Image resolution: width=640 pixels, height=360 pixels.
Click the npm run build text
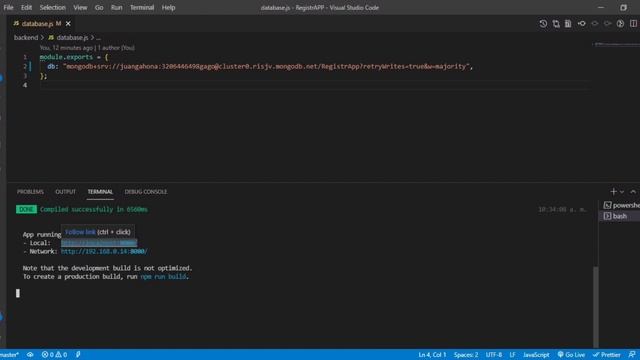[x=163, y=277]
